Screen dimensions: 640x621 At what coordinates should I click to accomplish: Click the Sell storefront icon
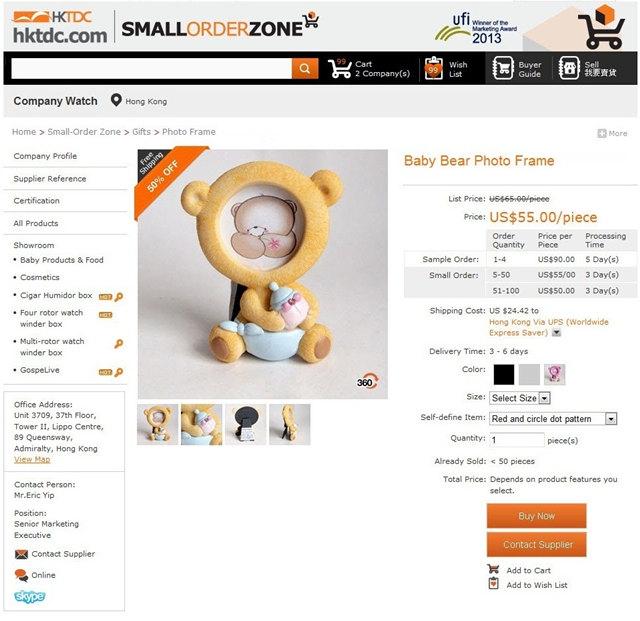(569, 68)
